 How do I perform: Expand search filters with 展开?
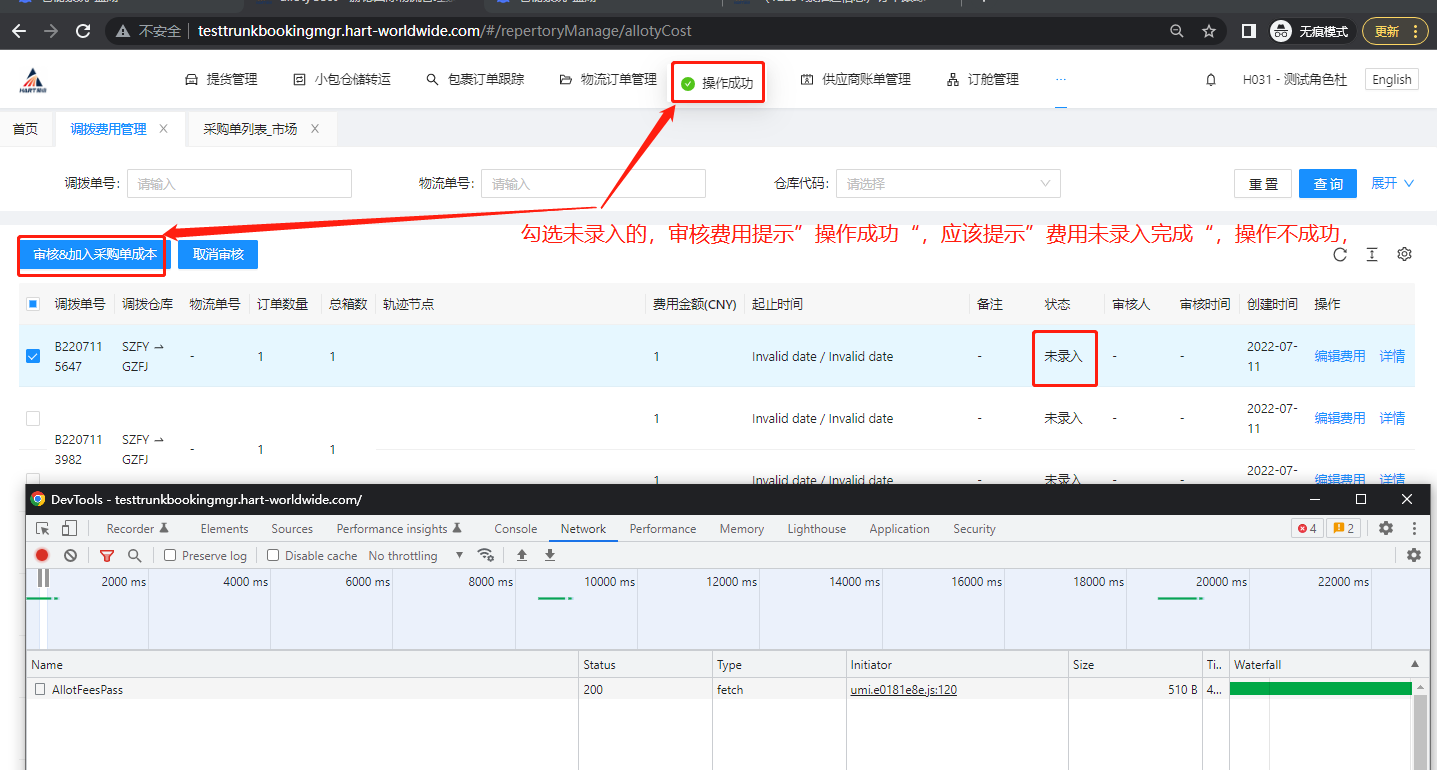(x=1392, y=183)
